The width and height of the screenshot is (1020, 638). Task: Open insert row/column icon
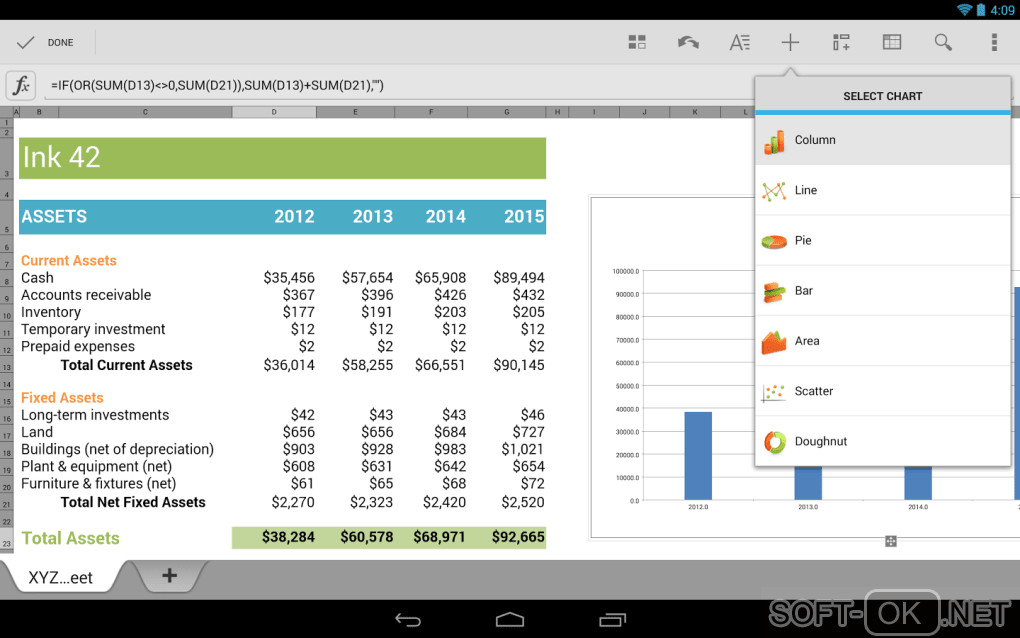840,43
